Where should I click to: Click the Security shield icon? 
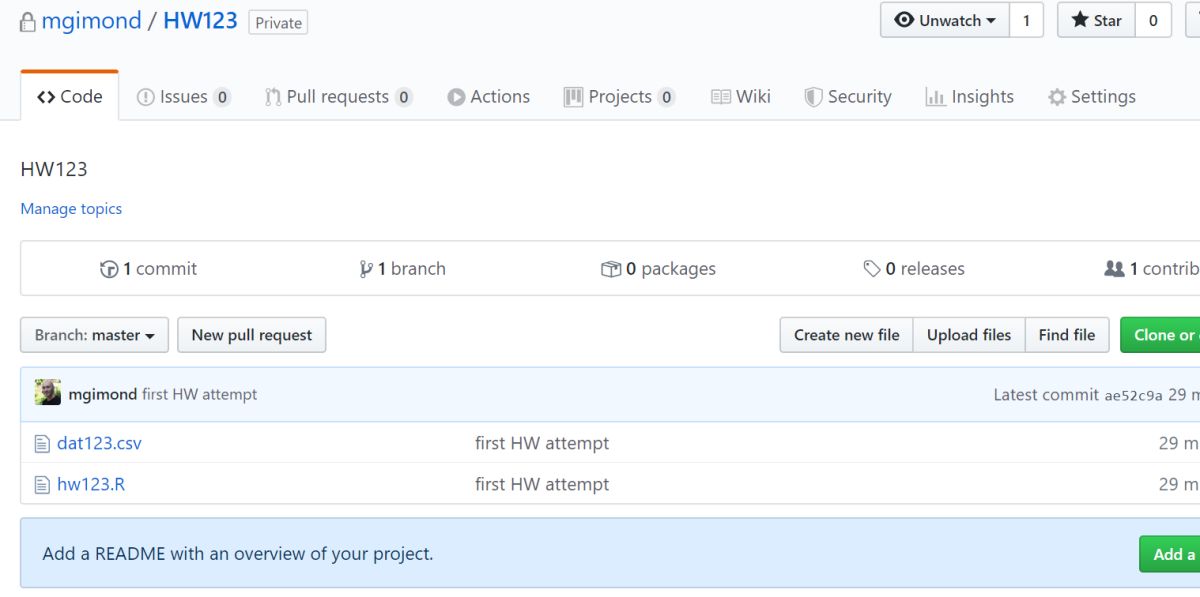814,97
